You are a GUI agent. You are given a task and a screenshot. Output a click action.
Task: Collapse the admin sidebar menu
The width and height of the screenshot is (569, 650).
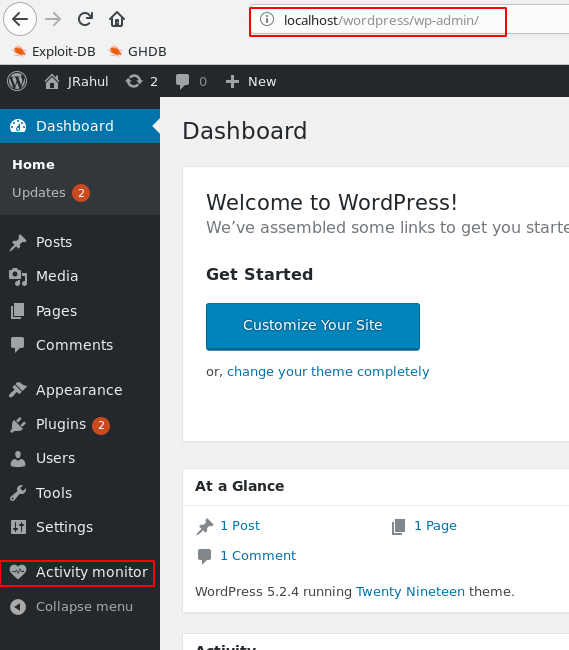point(71,607)
